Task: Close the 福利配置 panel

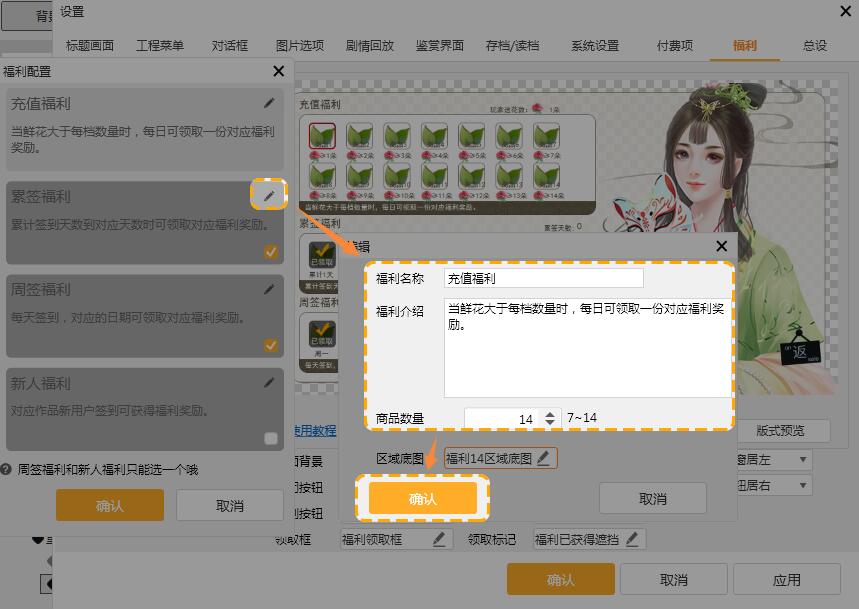Action: click(x=278, y=71)
